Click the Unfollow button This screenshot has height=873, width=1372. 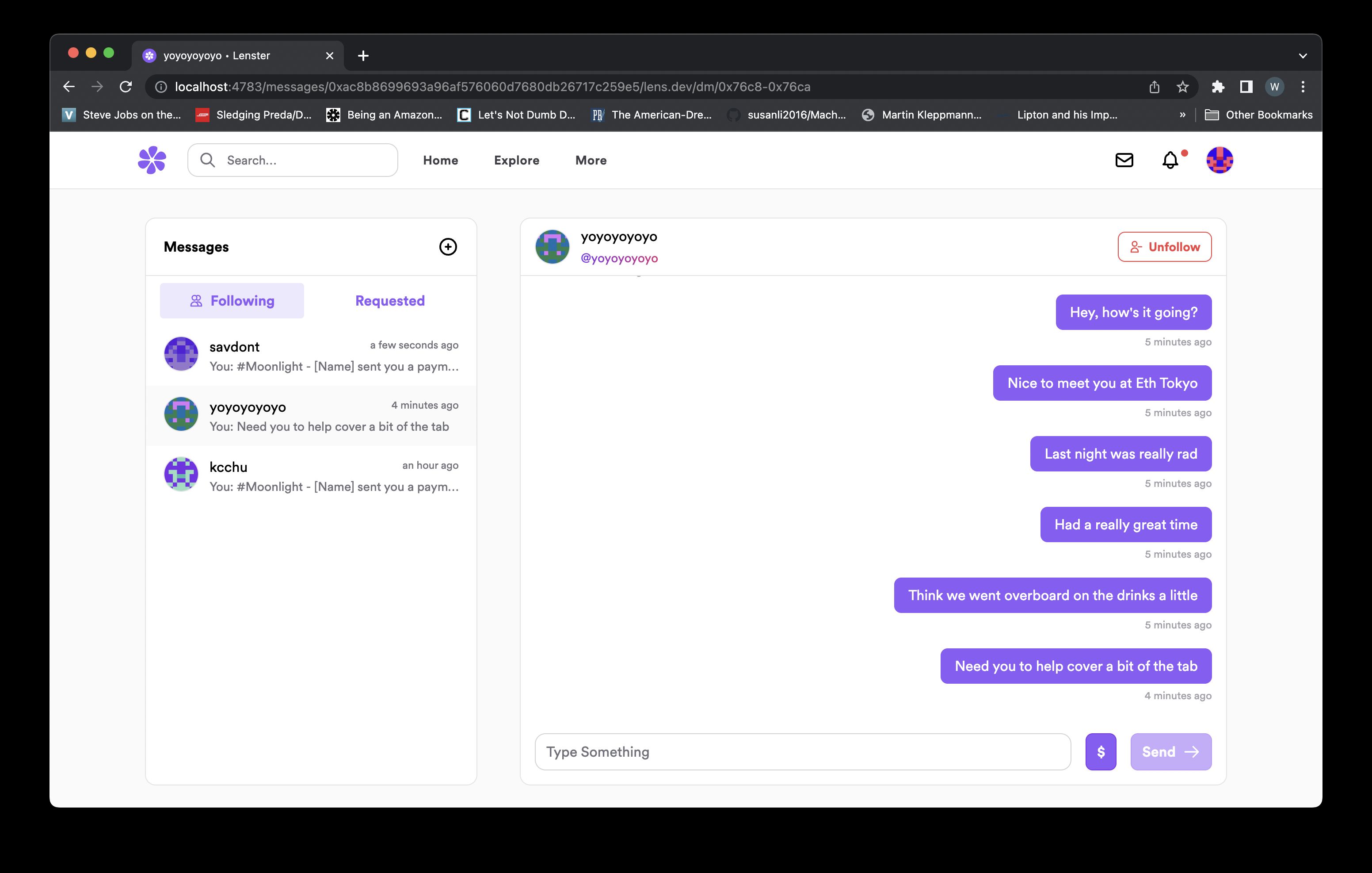[1163, 246]
